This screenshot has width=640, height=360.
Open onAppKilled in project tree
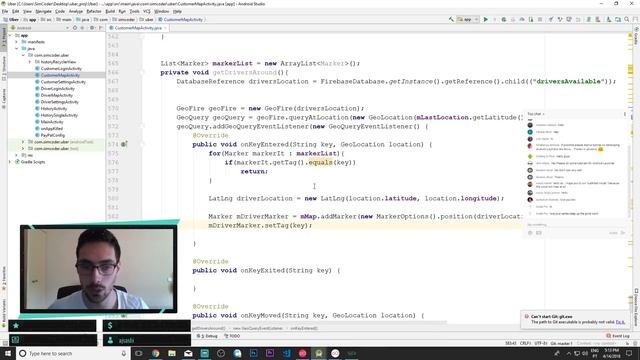pos(52,129)
